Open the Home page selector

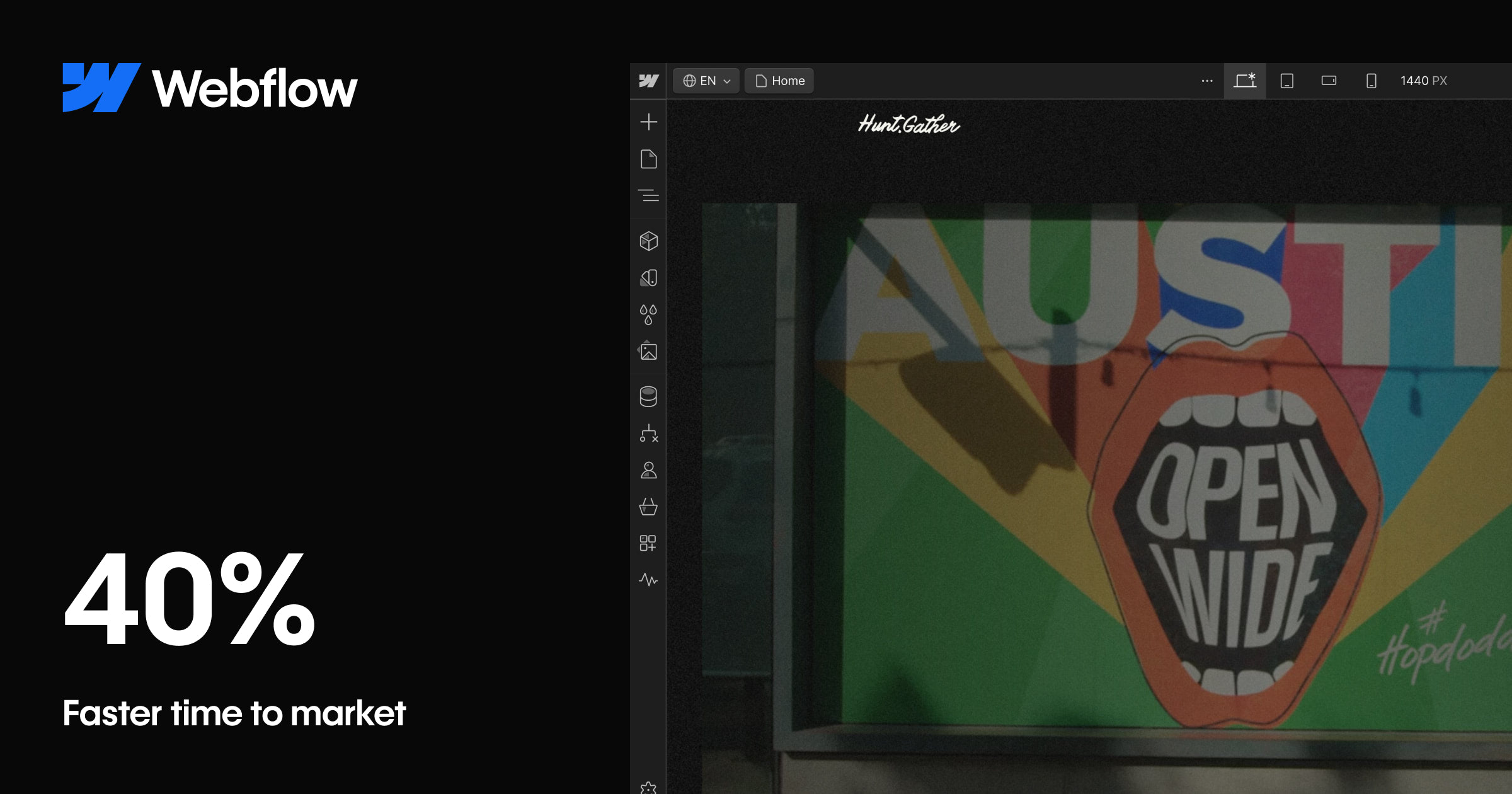(779, 81)
